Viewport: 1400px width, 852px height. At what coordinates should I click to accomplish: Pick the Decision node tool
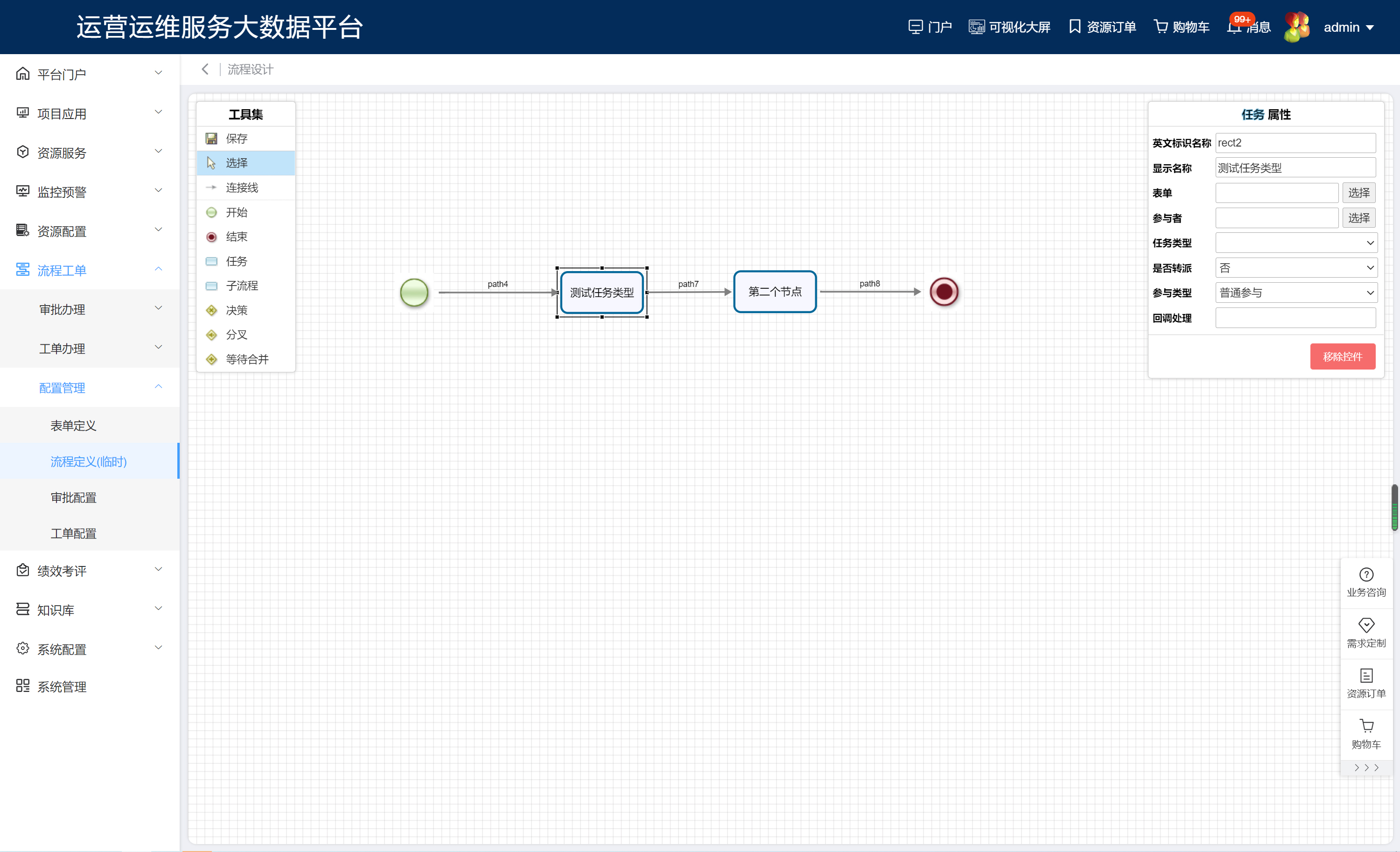(236, 310)
